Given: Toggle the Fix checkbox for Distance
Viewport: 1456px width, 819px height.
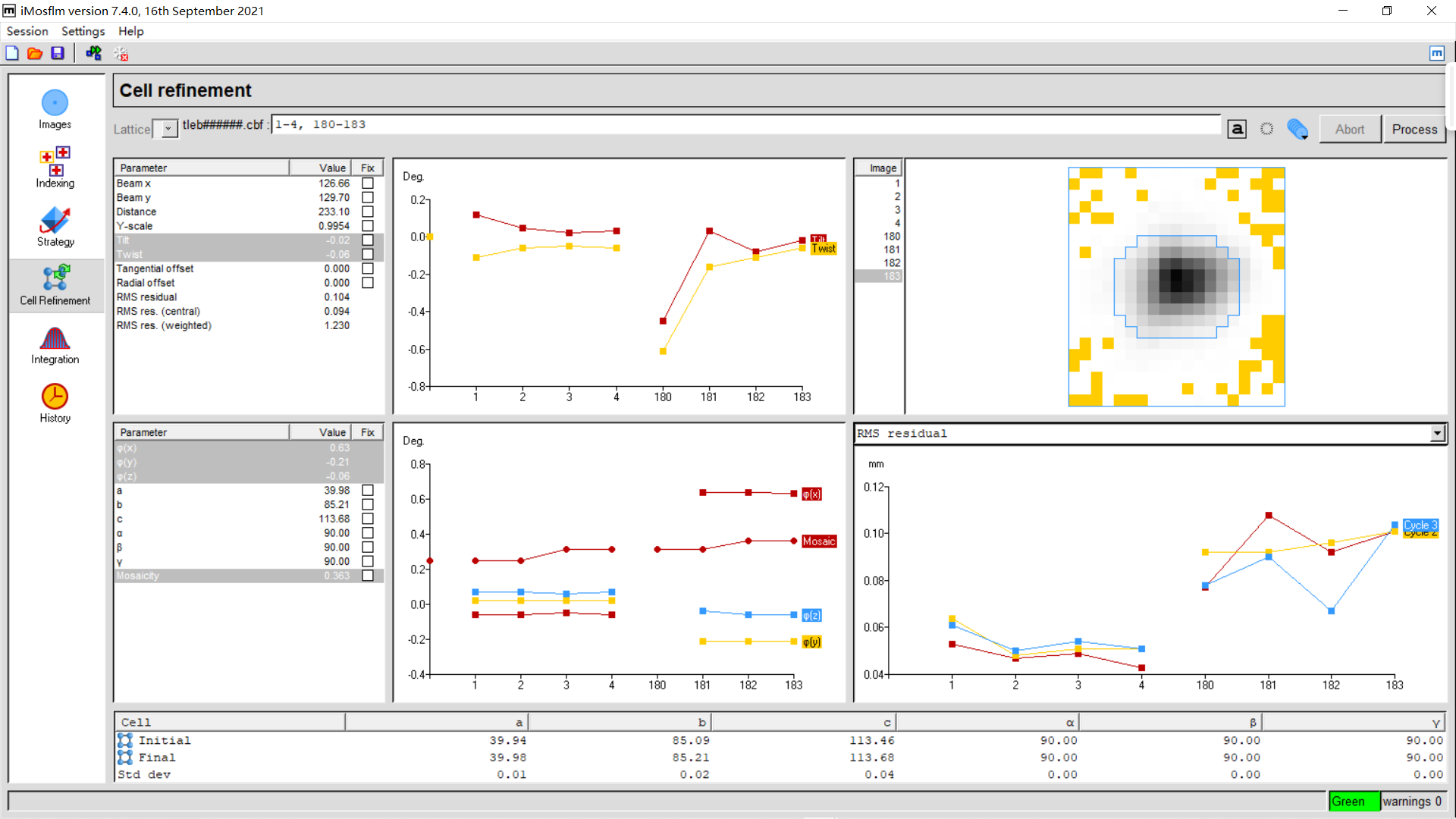Looking at the screenshot, I should 368,212.
